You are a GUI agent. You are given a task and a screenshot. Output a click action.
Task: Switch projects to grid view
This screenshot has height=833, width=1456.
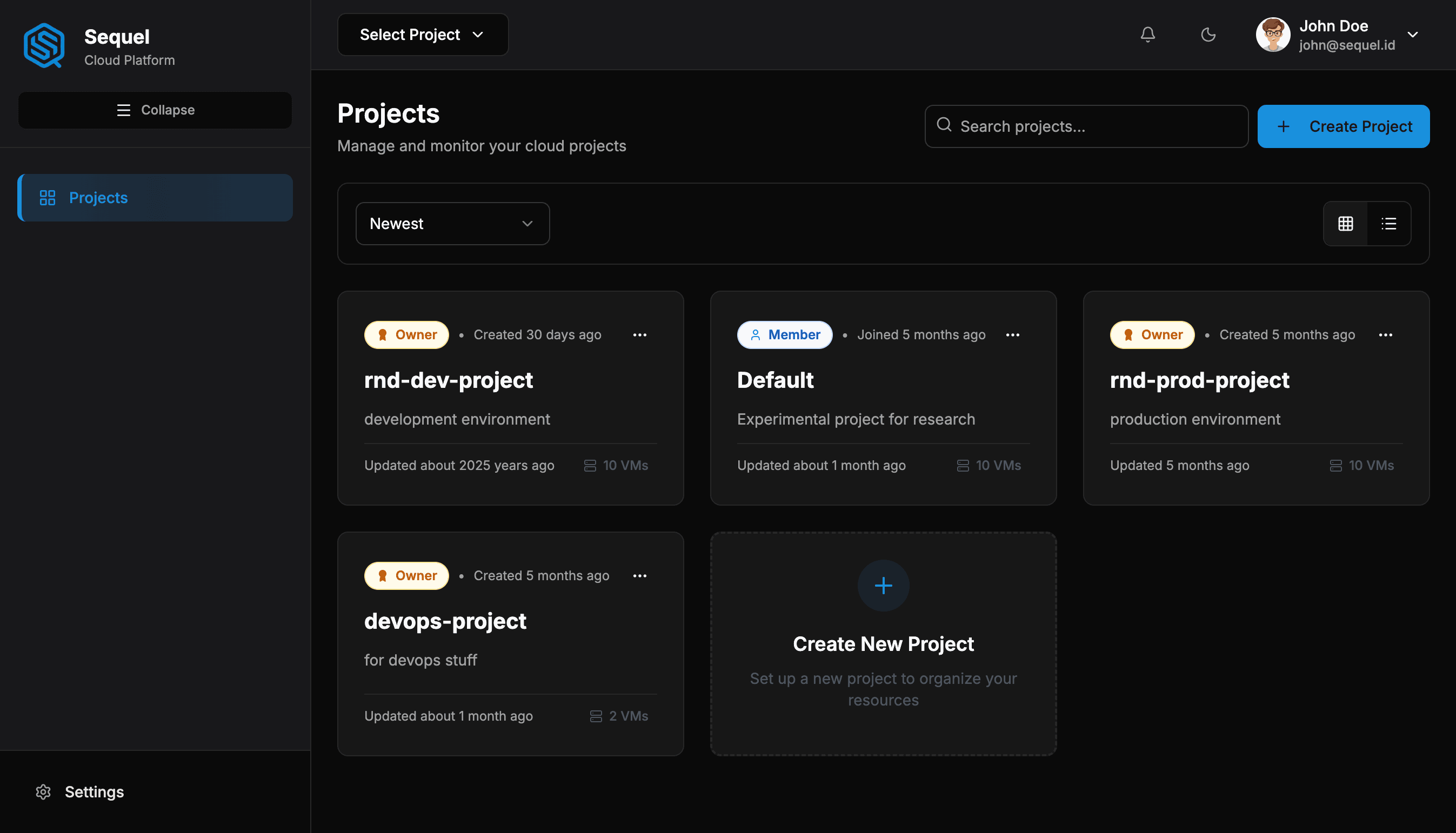coord(1345,223)
